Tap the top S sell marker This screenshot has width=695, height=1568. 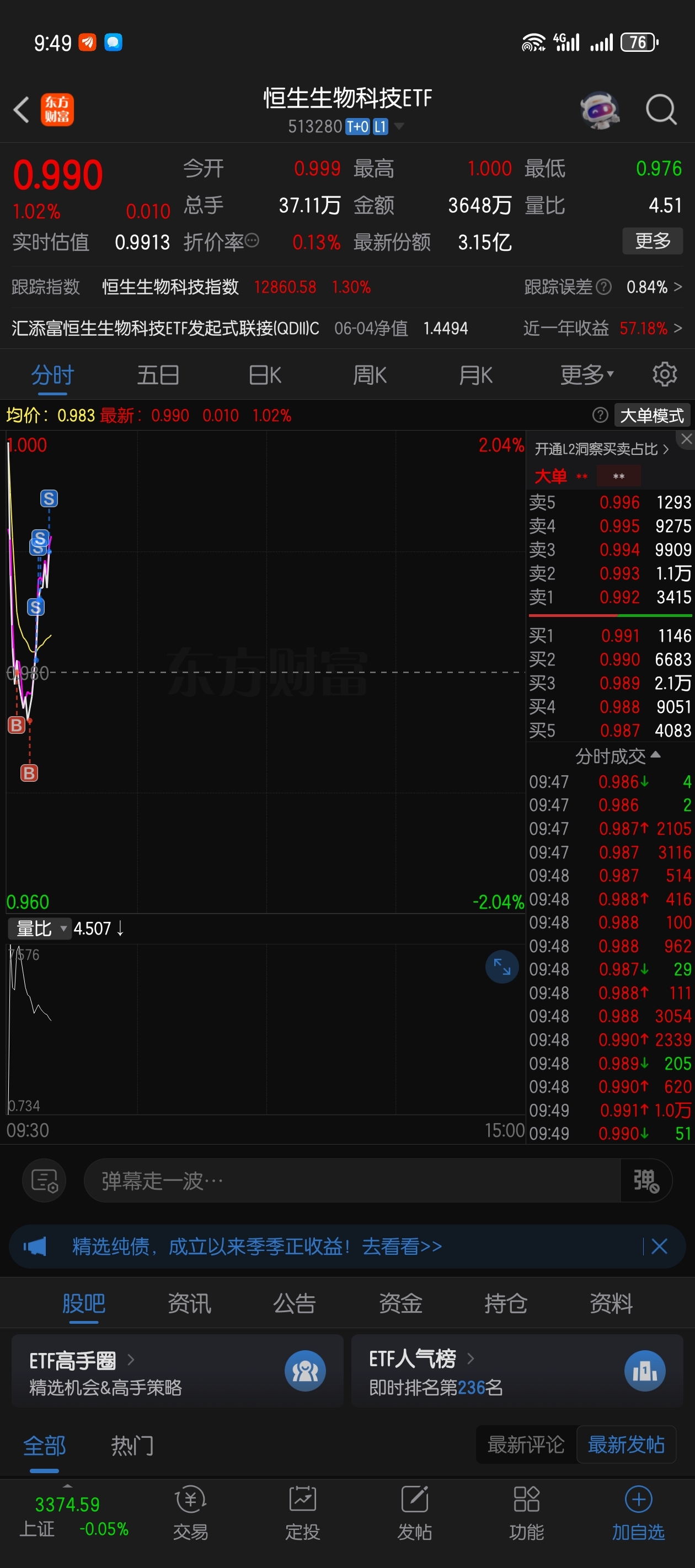coord(49,498)
